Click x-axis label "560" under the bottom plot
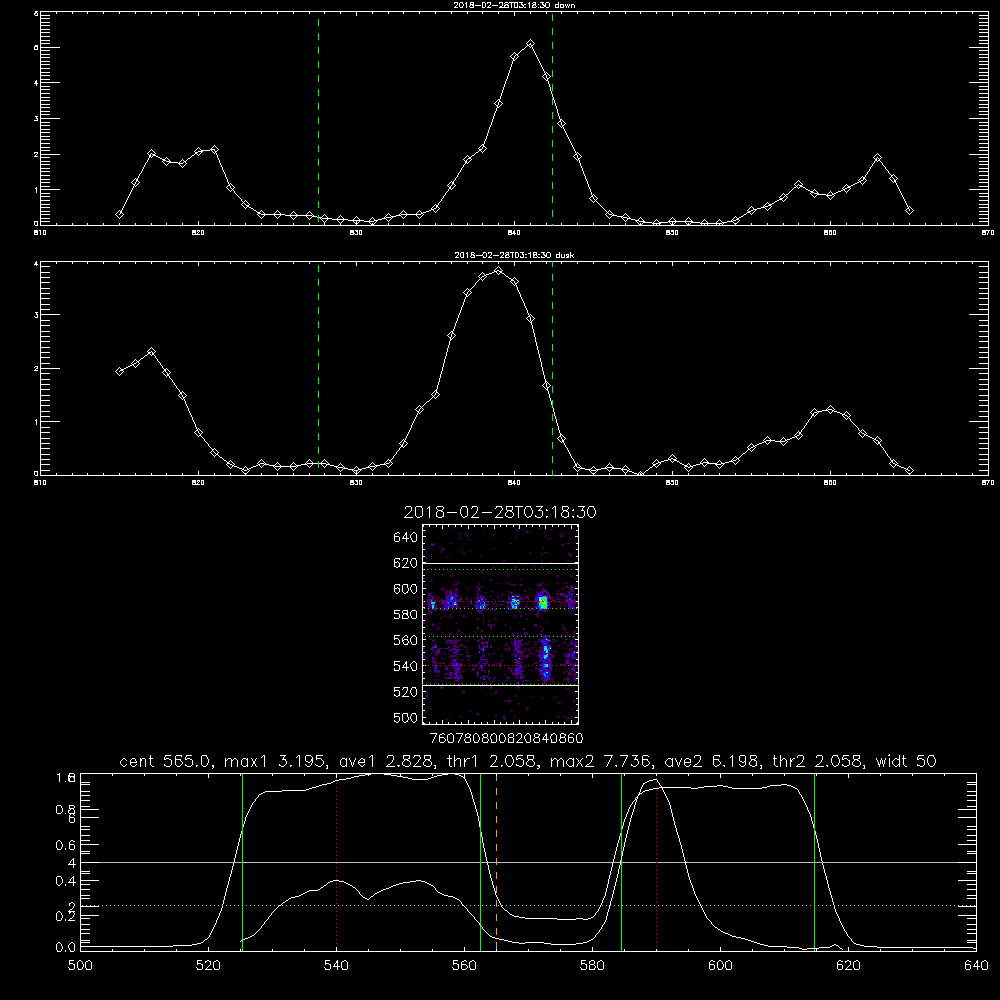 click(464, 966)
